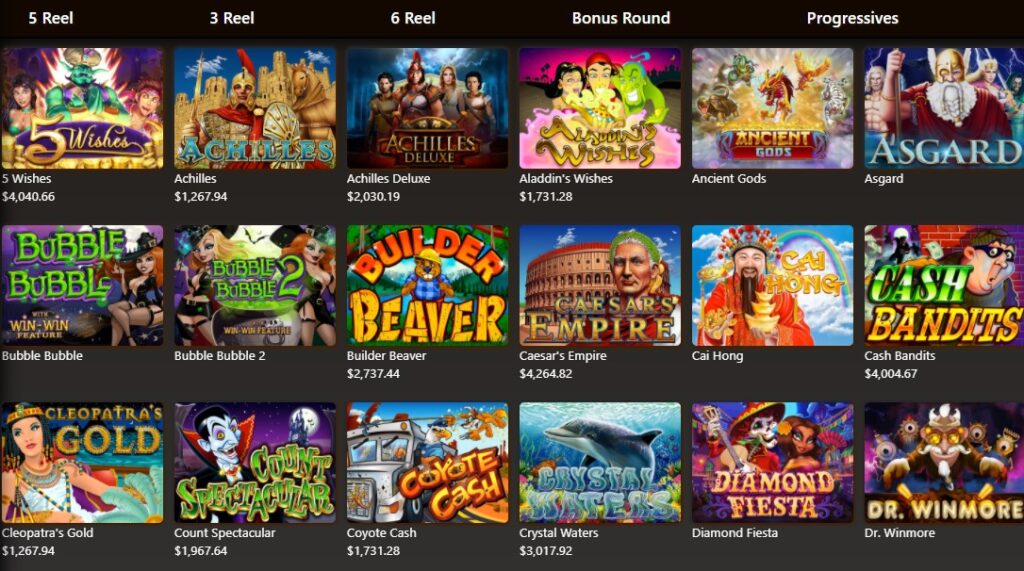The height and width of the screenshot is (571, 1024).
Task: Select the Achilles Deluxe game tile
Action: pyautogui.click(x=427, y=108)
